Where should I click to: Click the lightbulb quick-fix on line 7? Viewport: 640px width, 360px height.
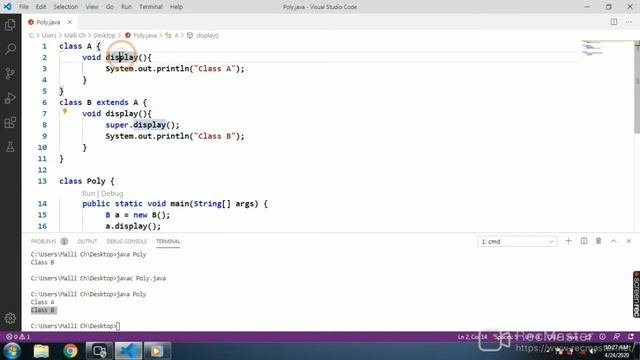point(64,111)
